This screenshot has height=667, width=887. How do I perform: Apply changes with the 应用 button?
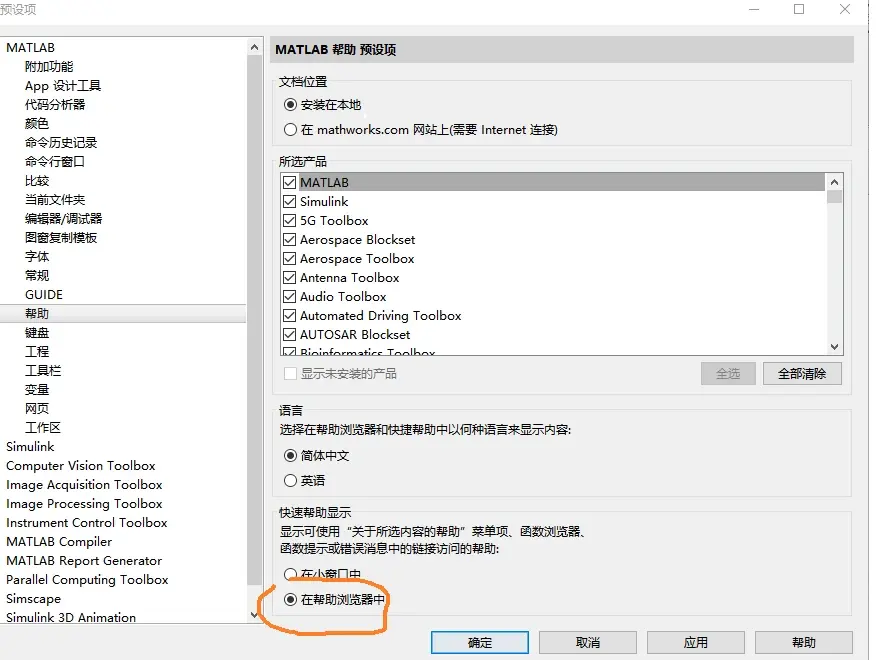pos(696,643)
